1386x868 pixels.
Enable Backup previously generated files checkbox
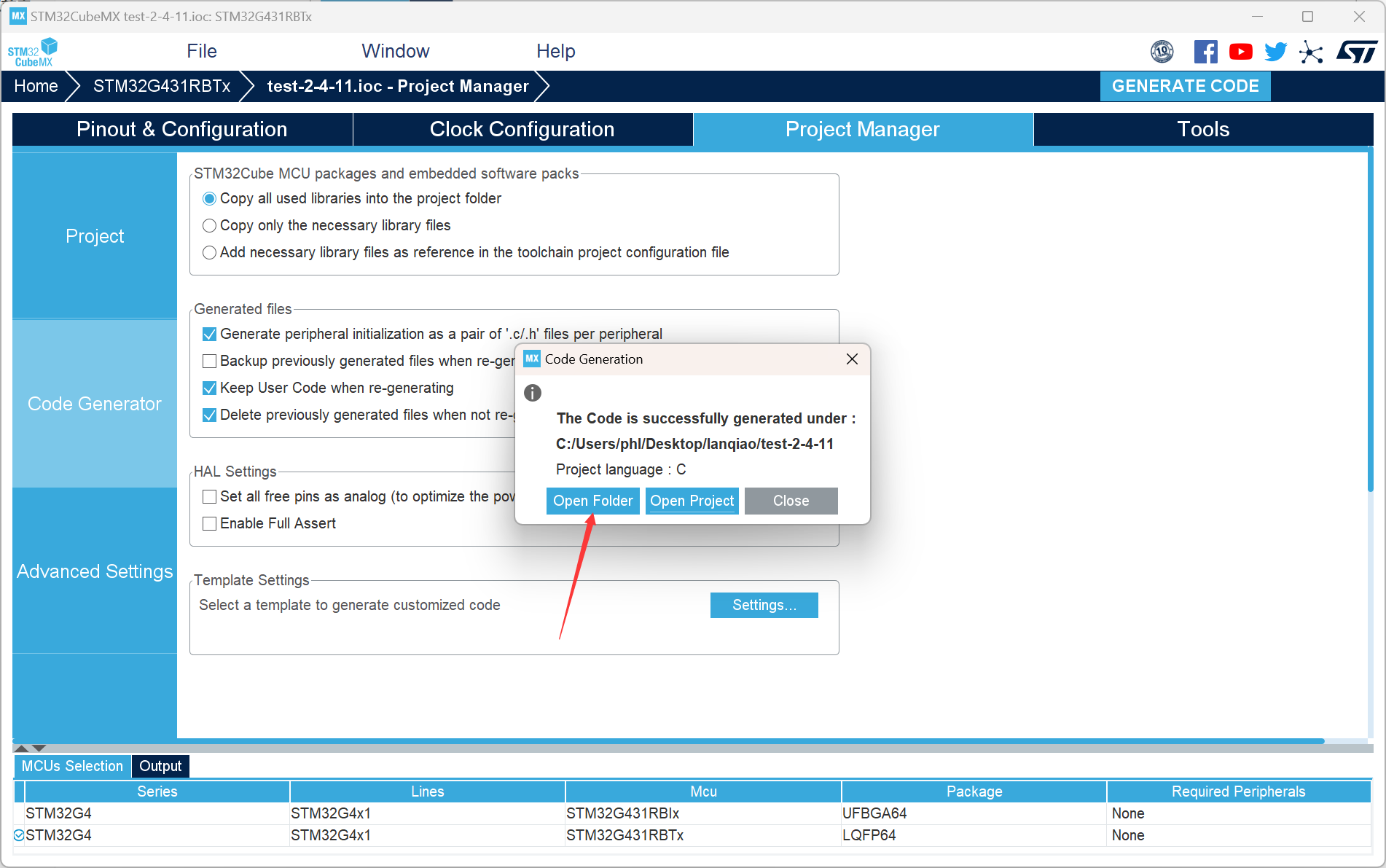tap(209, 361)
